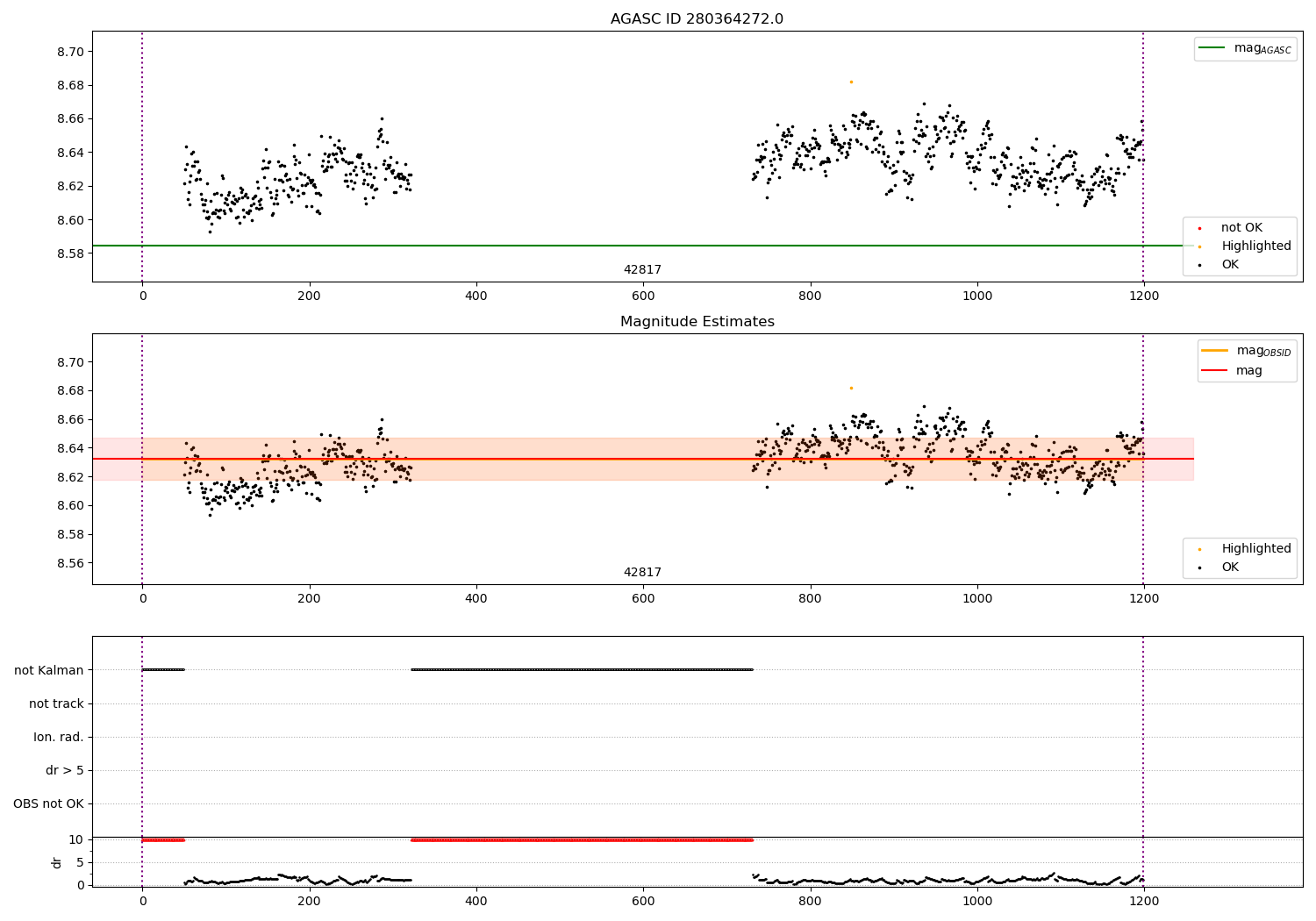Select 'OK' legend entry in top plot

(1230, 265)
